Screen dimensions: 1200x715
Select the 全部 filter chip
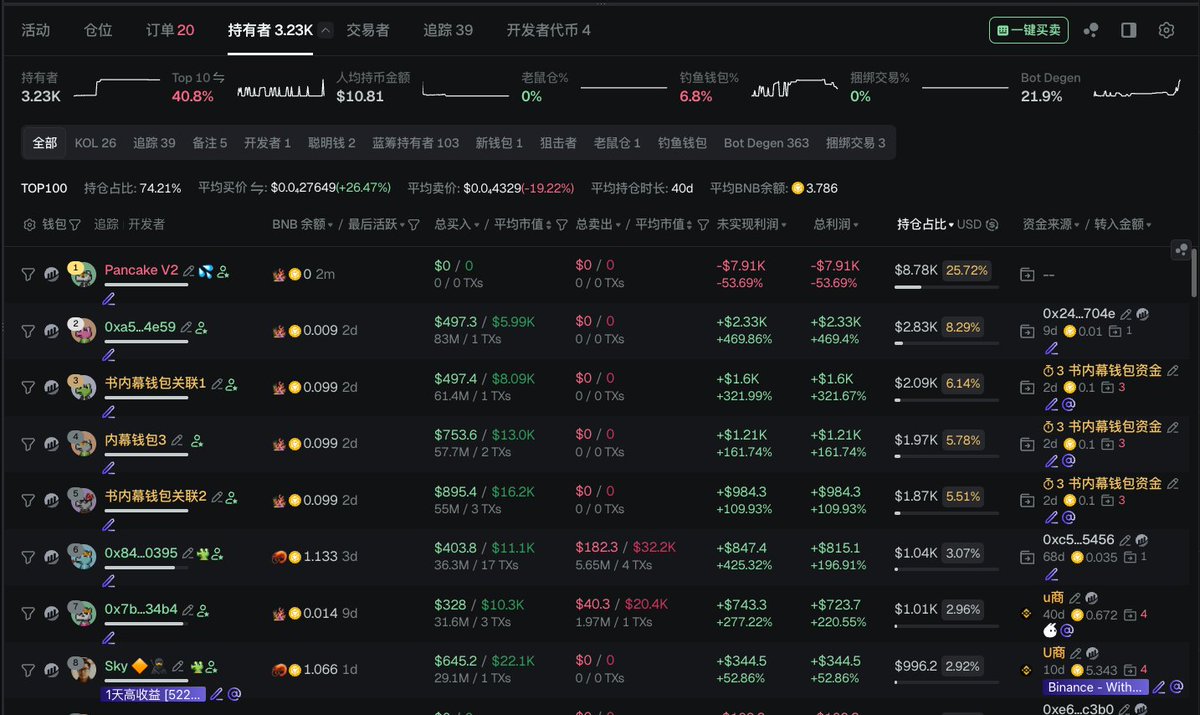(x=45, y=143)
